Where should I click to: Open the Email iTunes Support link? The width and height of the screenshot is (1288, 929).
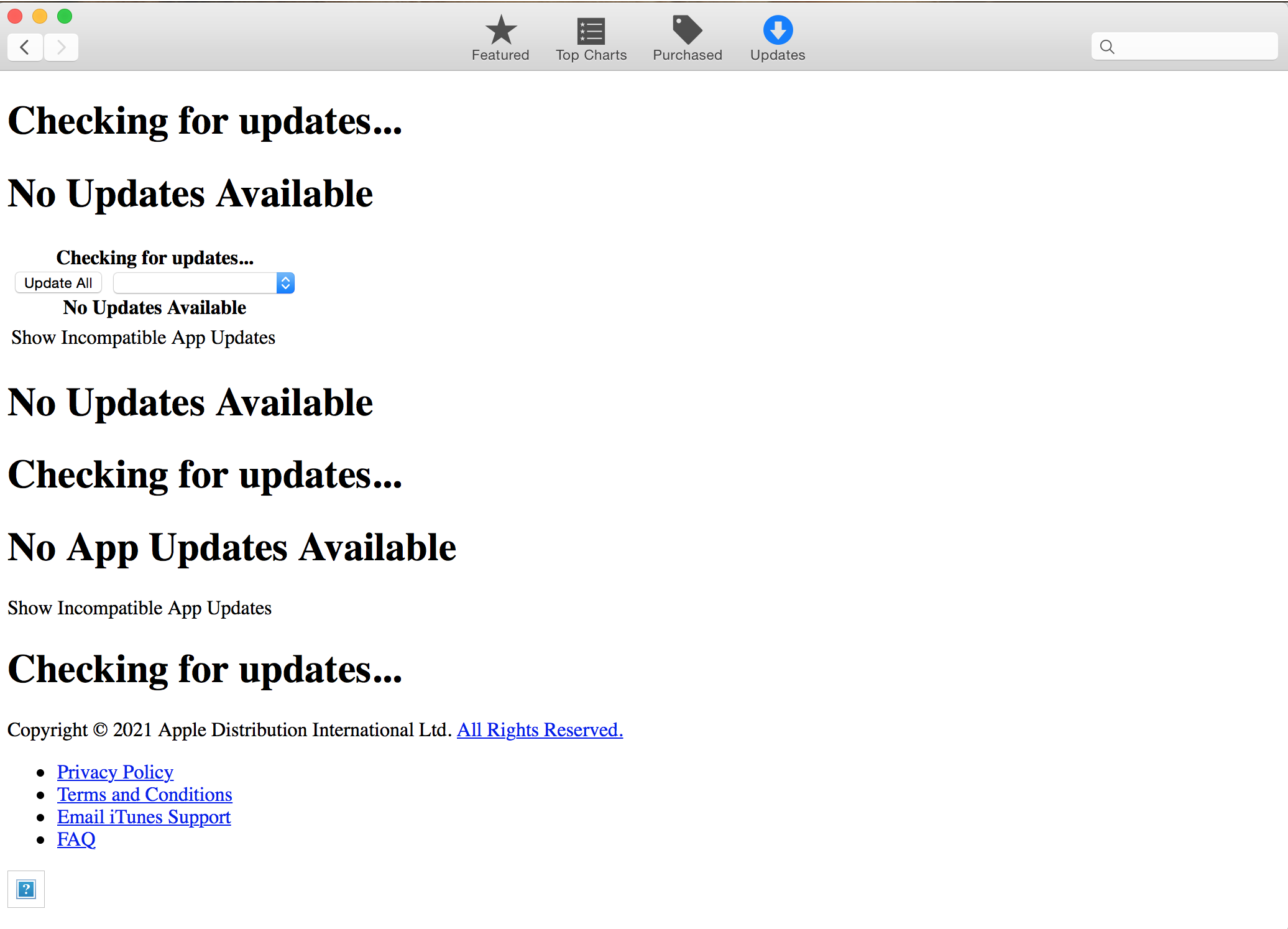[144, 816]
